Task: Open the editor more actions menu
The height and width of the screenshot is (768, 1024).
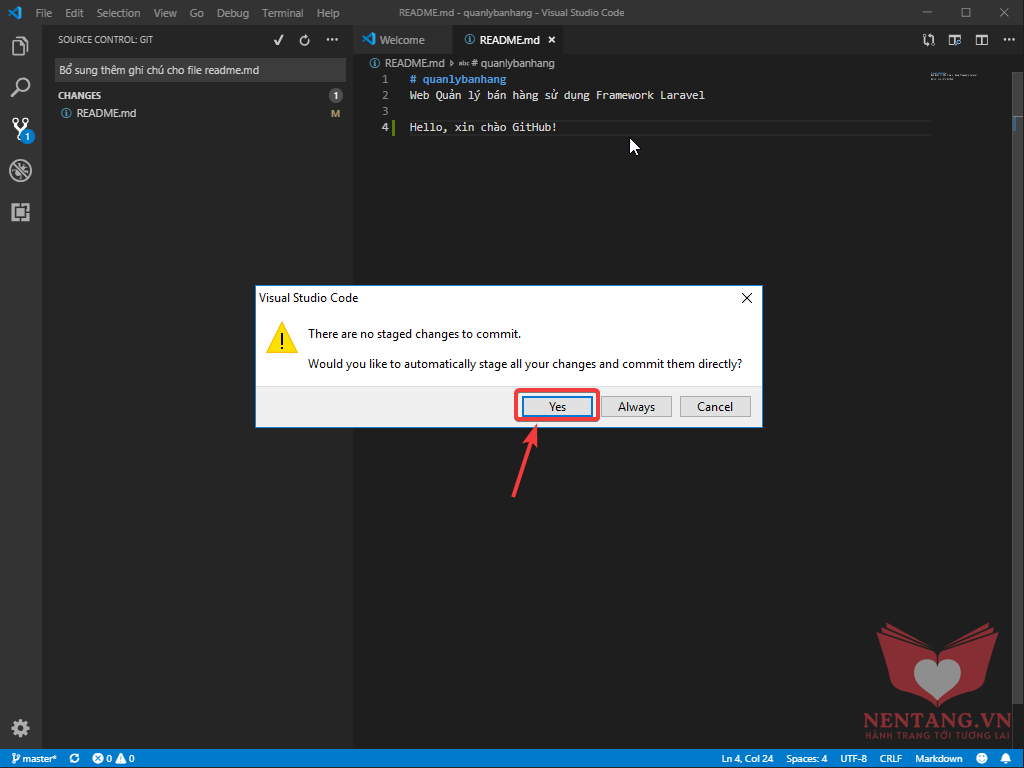Action: [x=1006, y=40]
